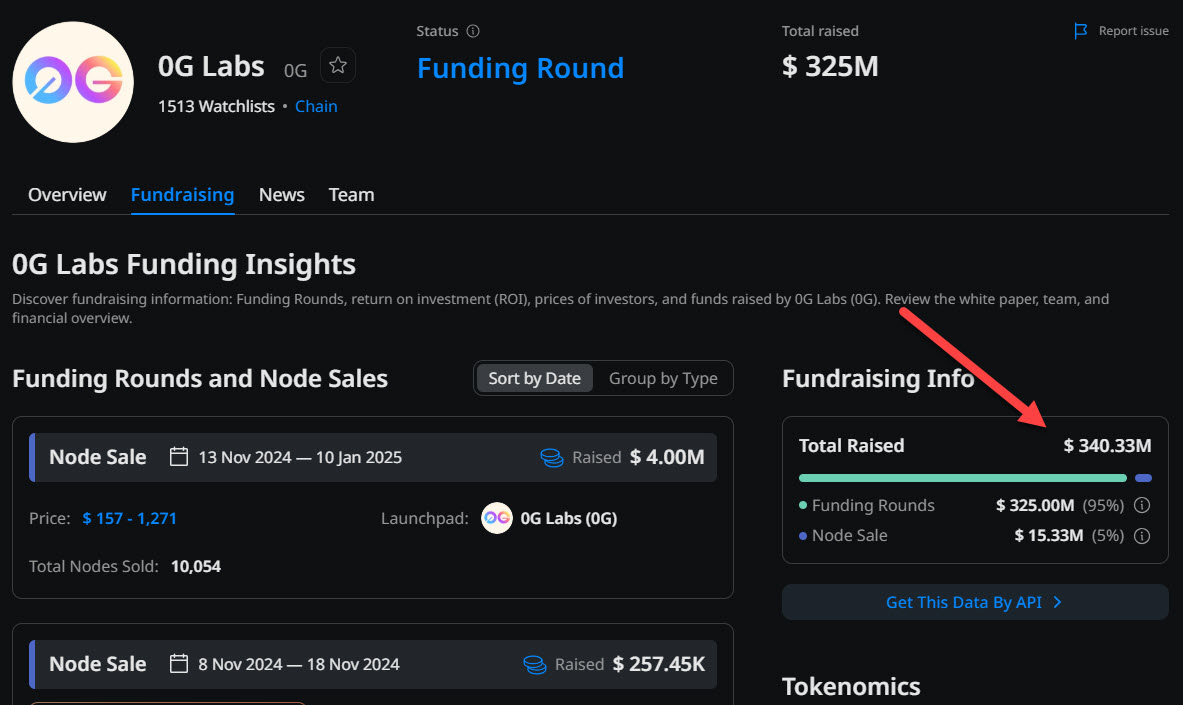
Task: Open the Chain category link
Action: 316,106
